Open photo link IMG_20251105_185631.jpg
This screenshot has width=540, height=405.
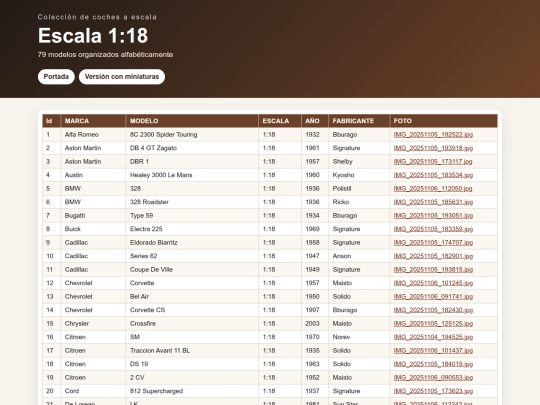[x=433, y=202]
